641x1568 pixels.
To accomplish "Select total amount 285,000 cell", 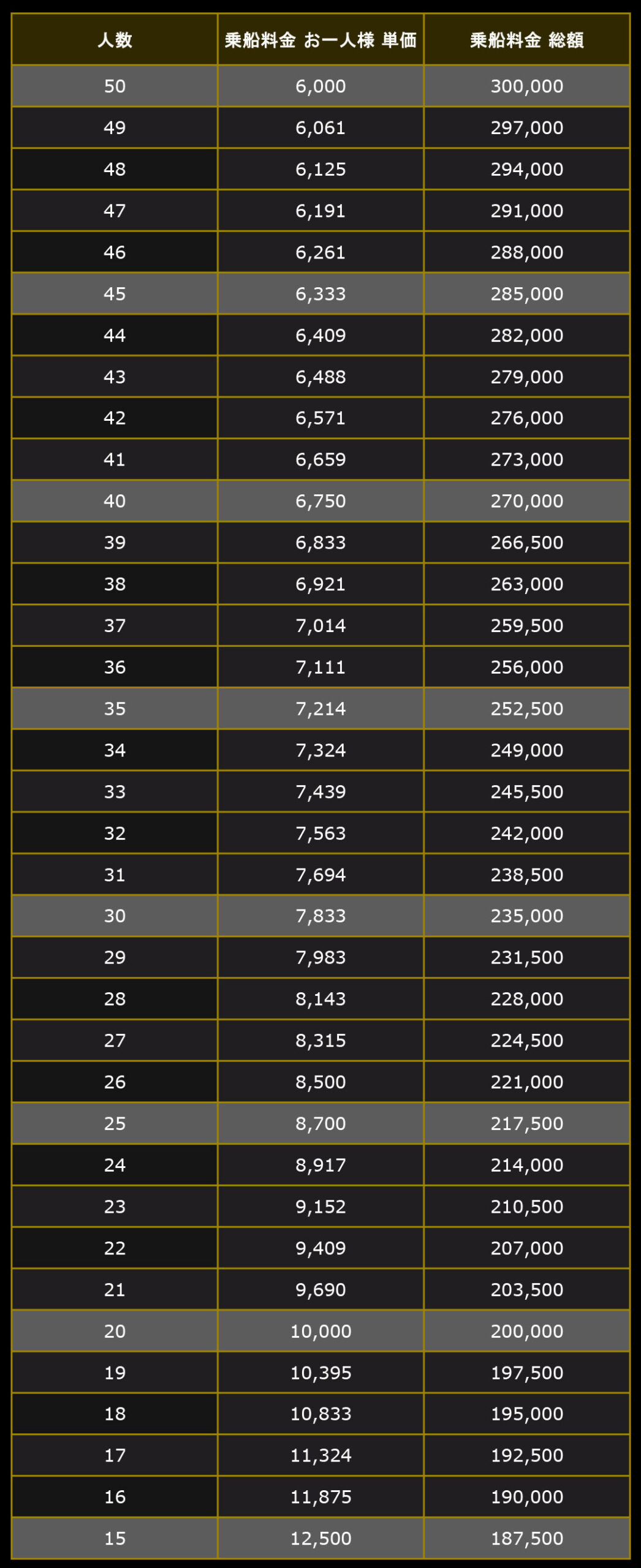I will pyautogui.click(x=526, y=293).
